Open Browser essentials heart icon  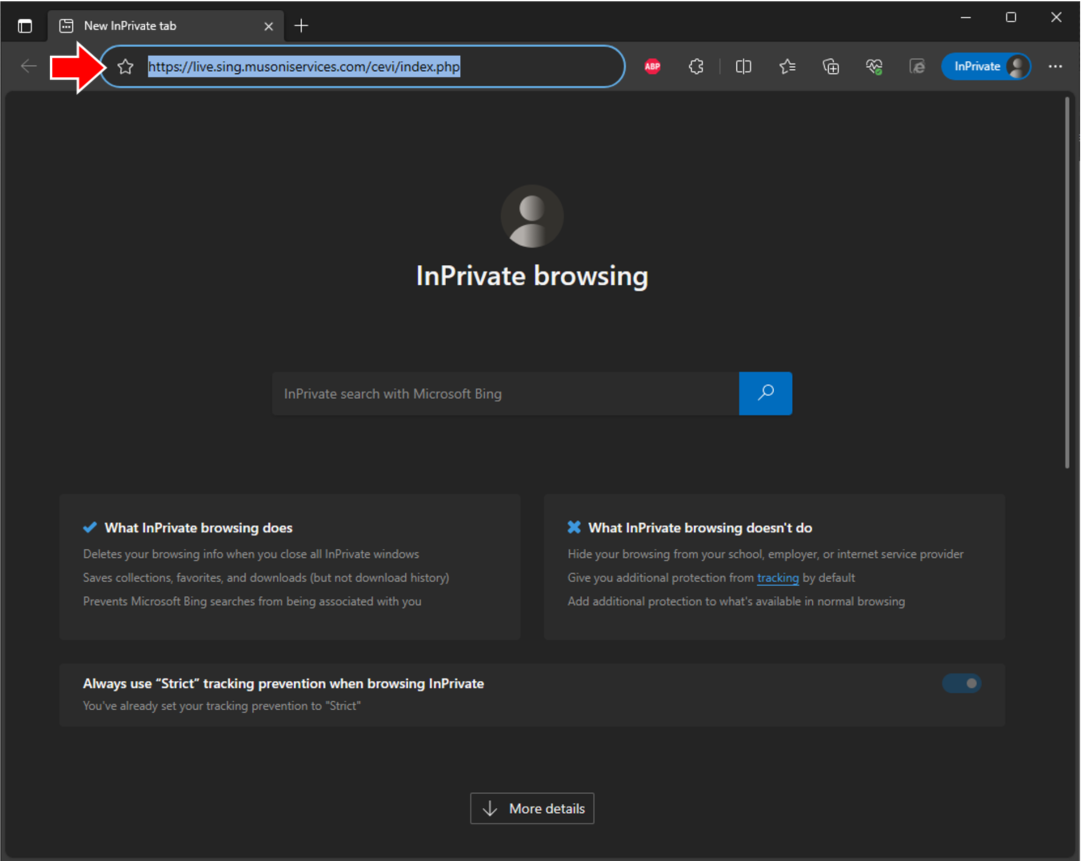pyautogui.click(x=874, y=67)
